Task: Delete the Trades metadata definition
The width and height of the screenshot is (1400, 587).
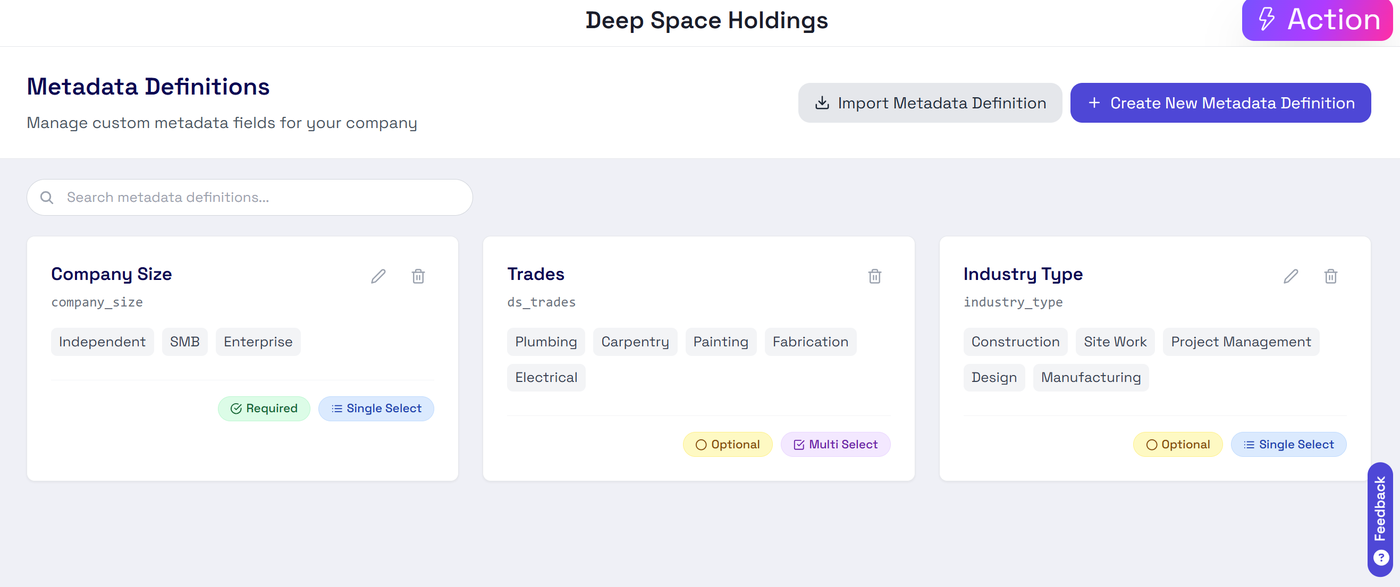Action: click(875, 276)
